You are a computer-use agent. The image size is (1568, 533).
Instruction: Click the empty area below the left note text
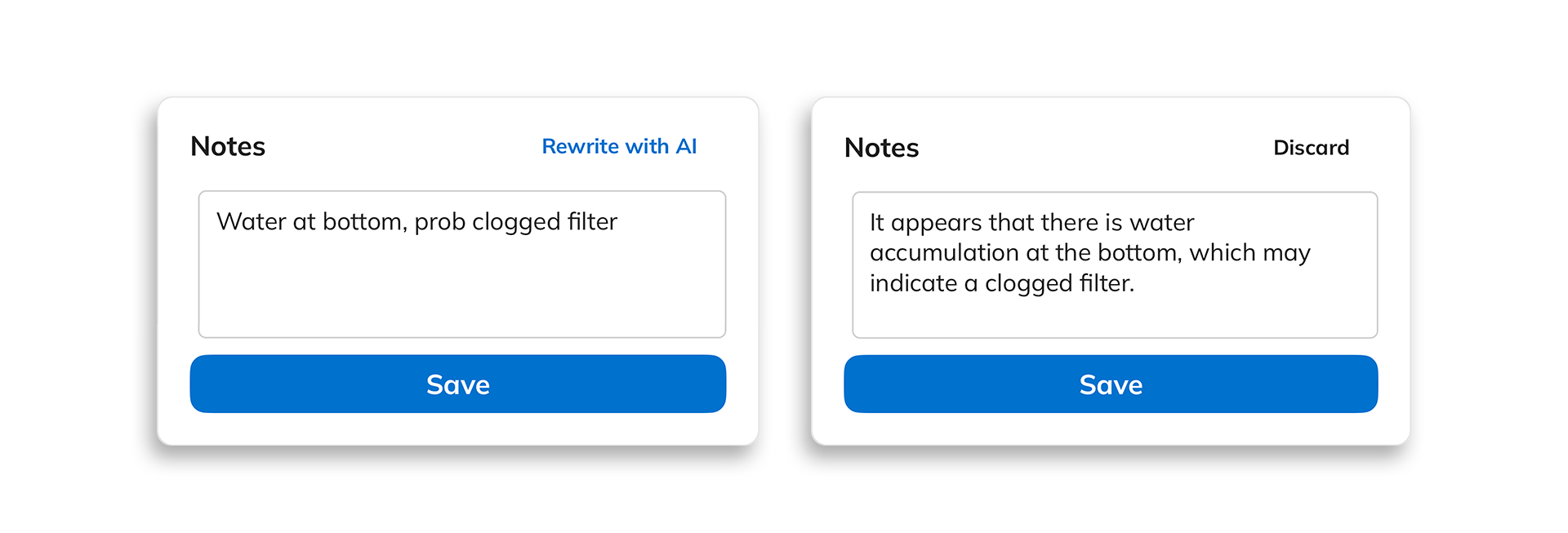tap(461, 302)
